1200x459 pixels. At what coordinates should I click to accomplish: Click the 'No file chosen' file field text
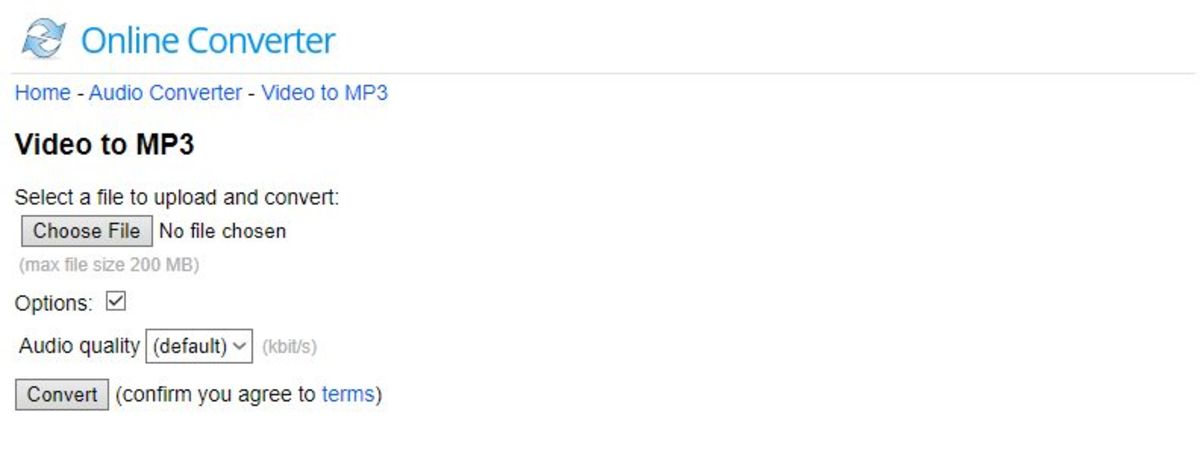tap(222, 231)
